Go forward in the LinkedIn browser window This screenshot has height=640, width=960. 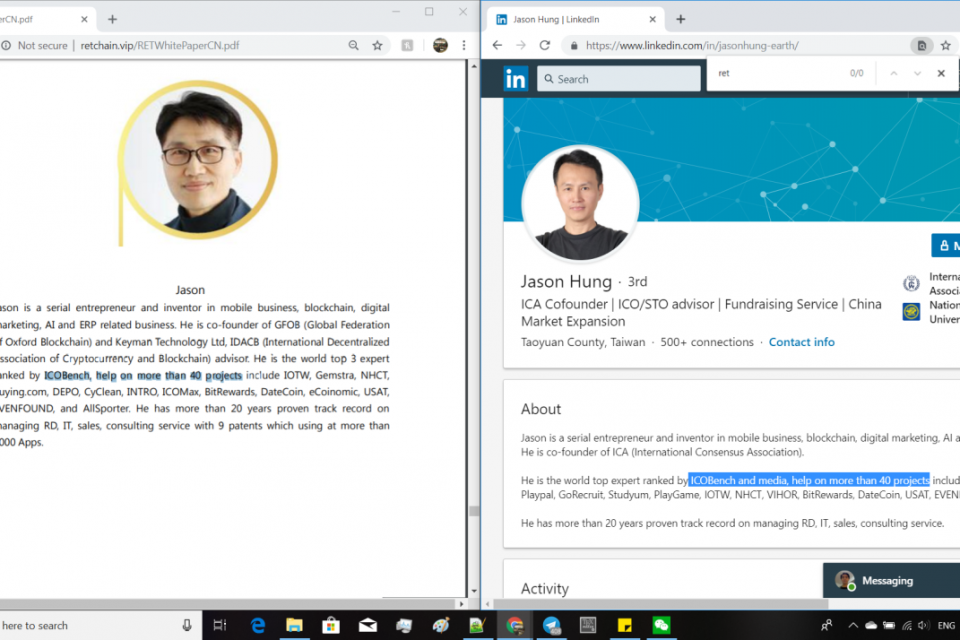tap(520, 45)
